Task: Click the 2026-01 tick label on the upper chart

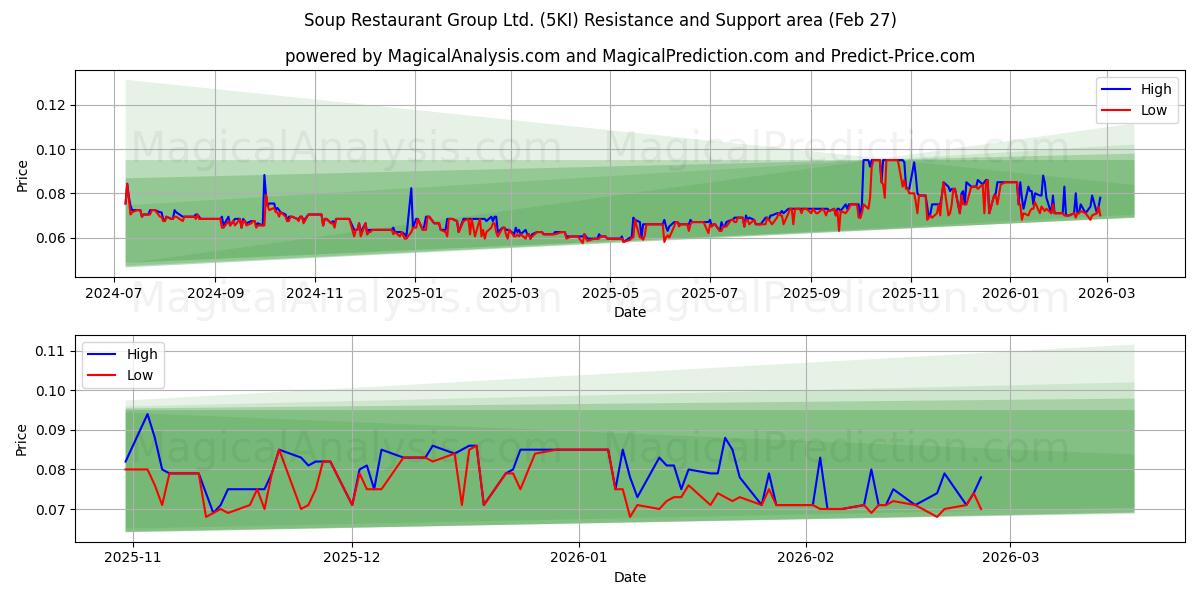Action: point(1009,295)
